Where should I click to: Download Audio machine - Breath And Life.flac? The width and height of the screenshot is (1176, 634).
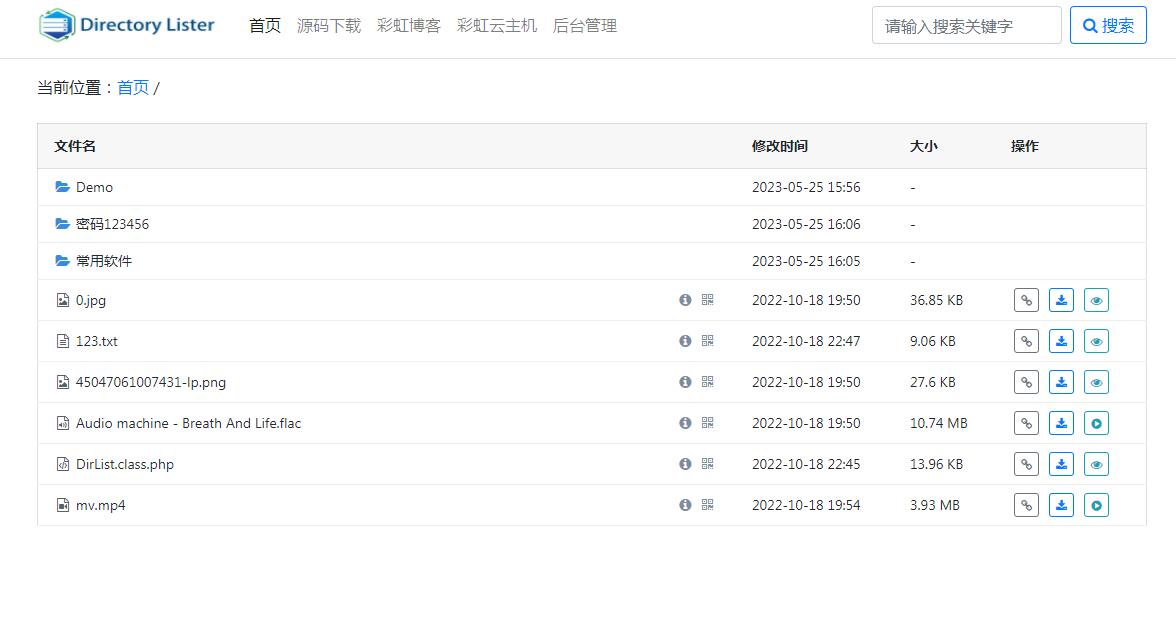coord(1061,422)
